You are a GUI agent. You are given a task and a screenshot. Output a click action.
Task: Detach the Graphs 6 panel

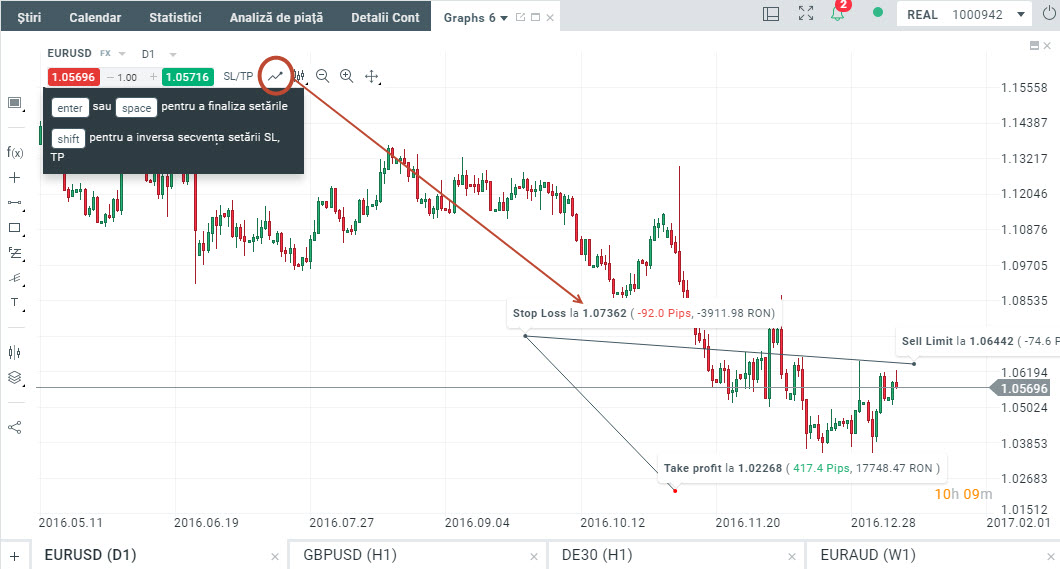pos(521,17)
